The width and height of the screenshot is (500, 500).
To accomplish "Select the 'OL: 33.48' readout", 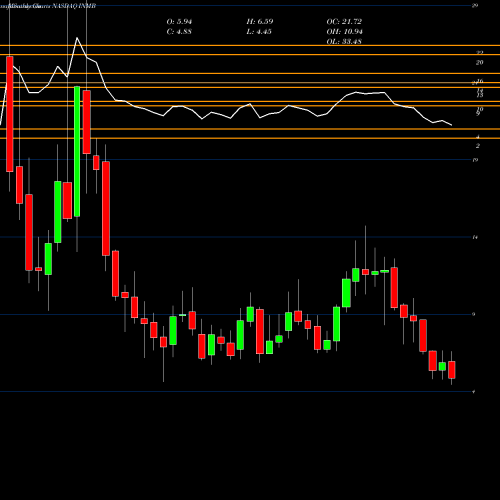I will click(344, 42).
